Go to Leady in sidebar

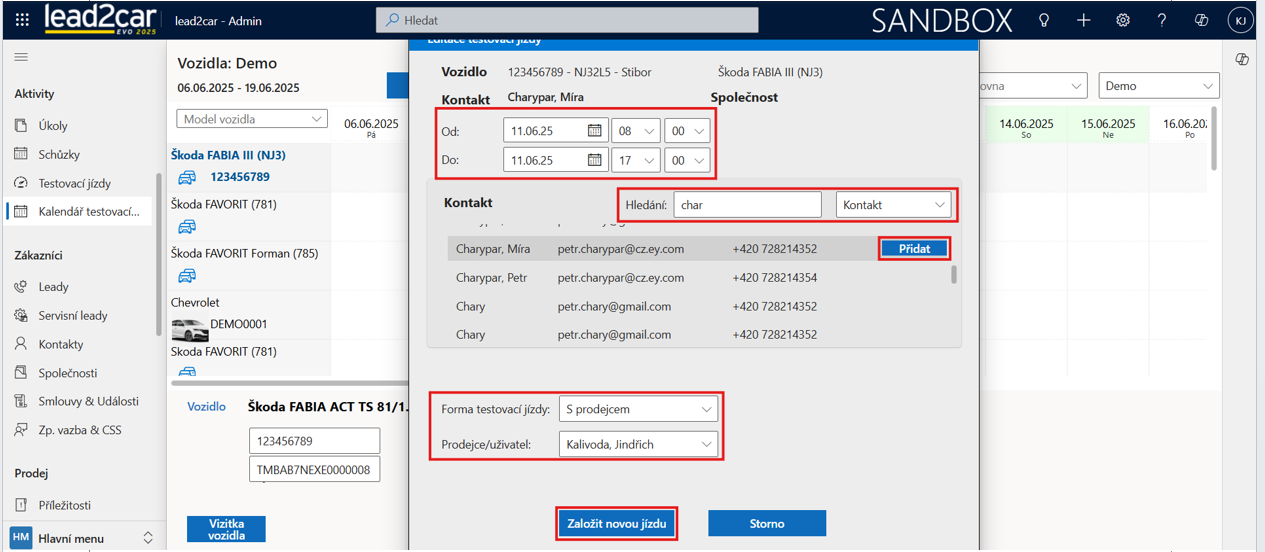click(53, 287)
